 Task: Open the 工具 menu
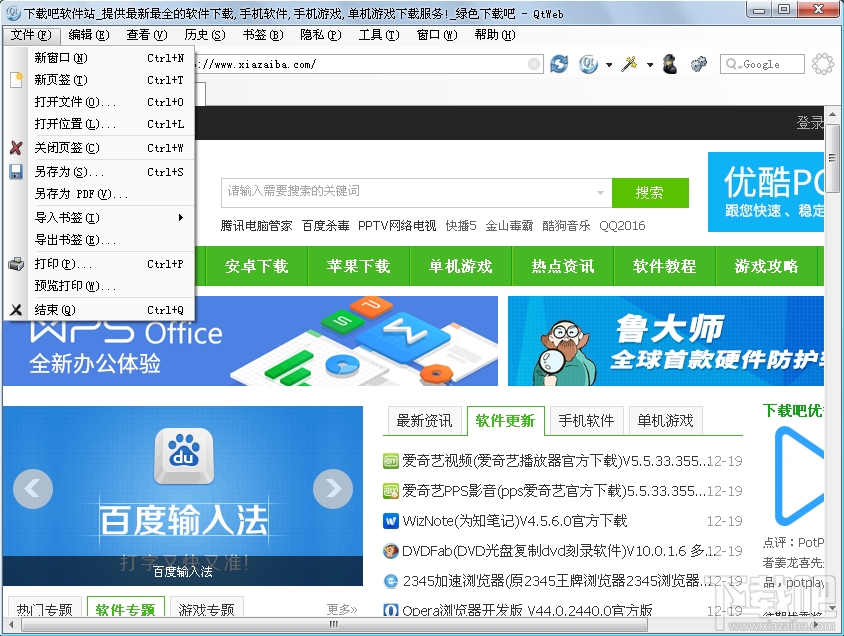[x=377, y=33]
